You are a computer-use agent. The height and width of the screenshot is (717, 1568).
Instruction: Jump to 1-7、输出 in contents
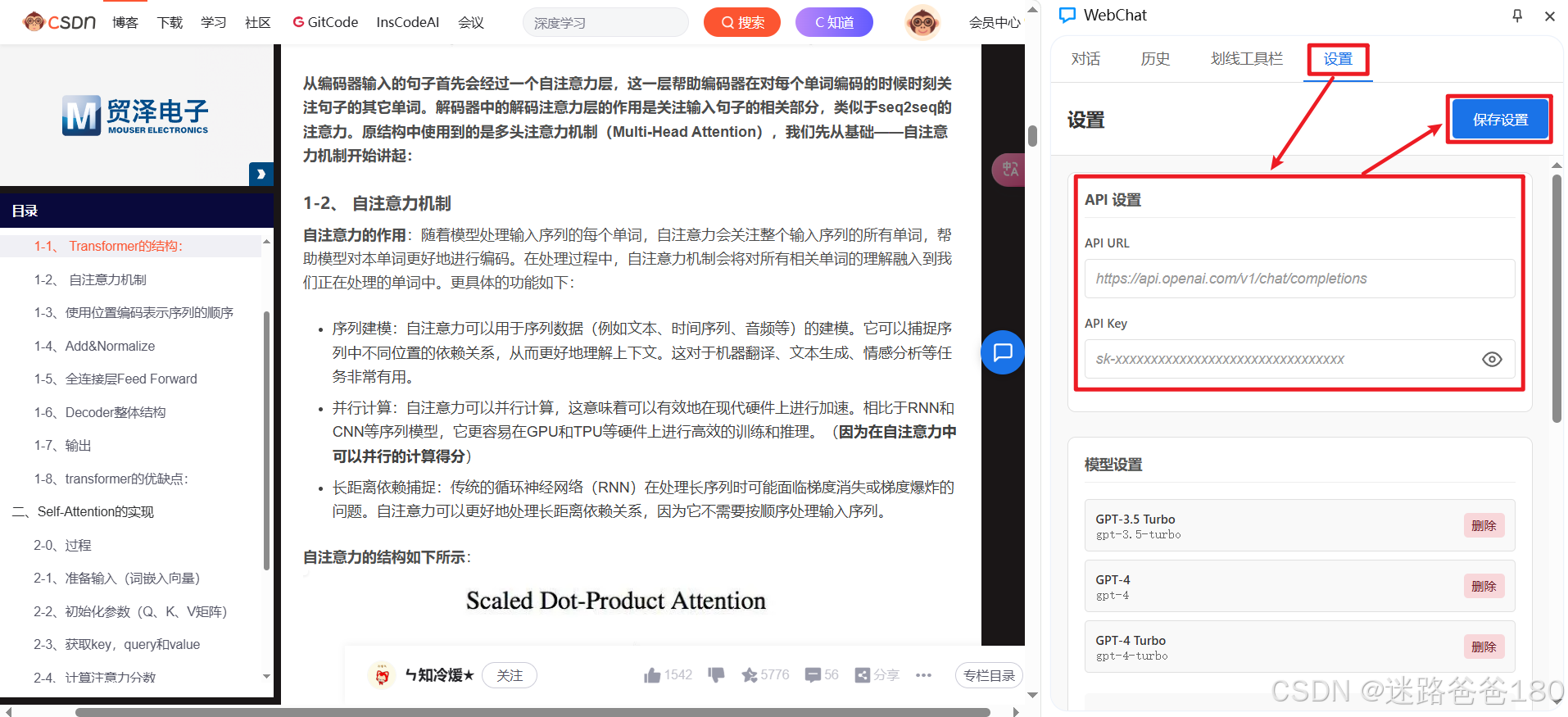pos(63,445)
